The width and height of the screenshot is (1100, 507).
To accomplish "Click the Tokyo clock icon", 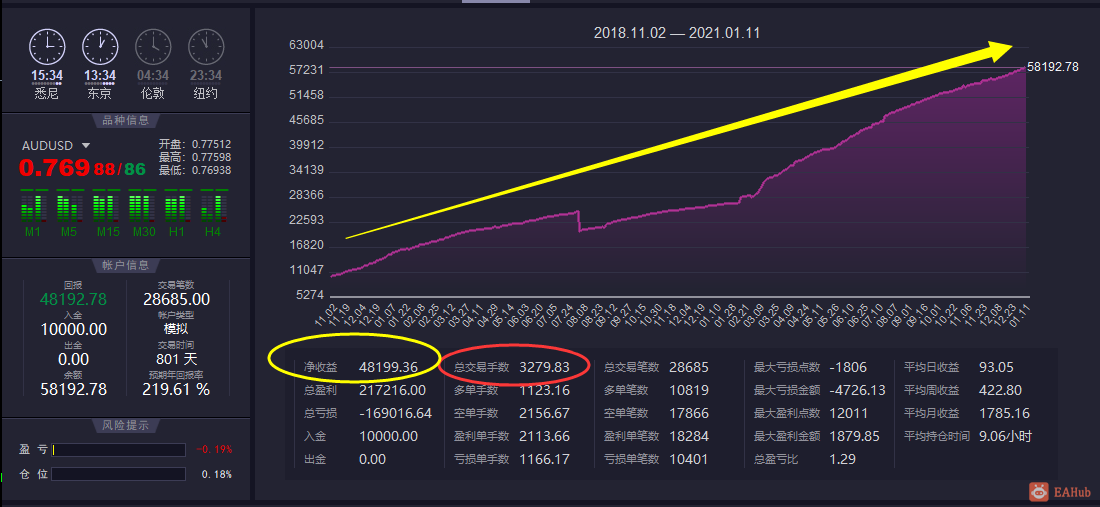I will click(100, 47).
